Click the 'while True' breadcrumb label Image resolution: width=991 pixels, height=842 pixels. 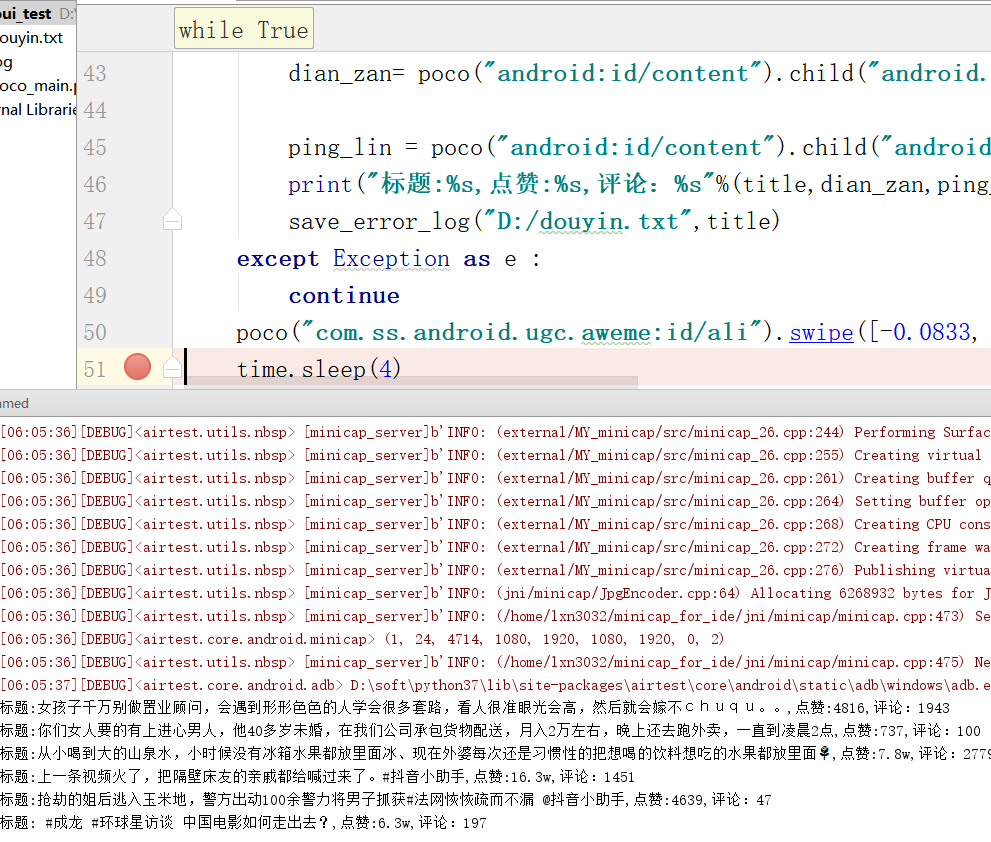pos(243,30)
